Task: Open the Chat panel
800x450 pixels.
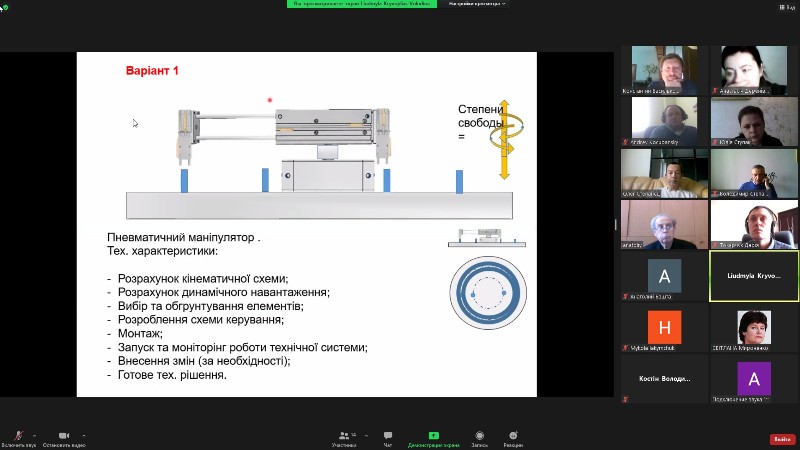Action: coord(388,436)
